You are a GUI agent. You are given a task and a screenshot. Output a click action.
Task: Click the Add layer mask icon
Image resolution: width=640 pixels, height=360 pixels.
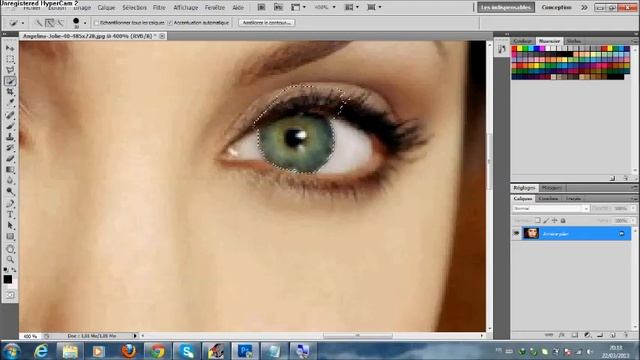(575, 335)
